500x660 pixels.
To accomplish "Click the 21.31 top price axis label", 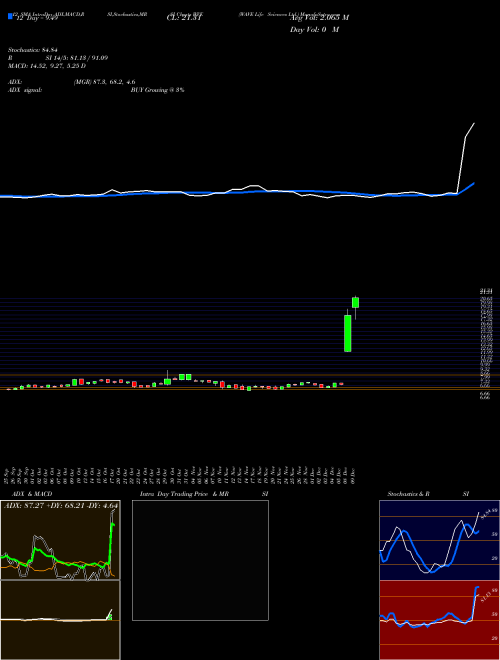I will pyautogui.click(x=486, y=291).
